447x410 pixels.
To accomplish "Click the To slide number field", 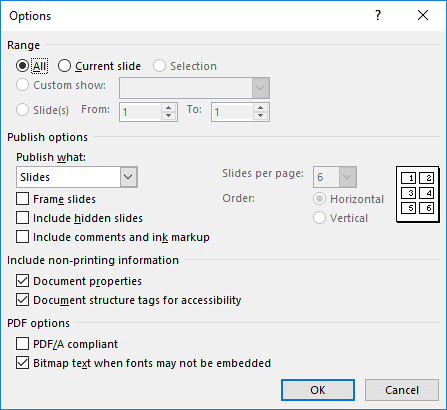I will (x=232, y=112).
